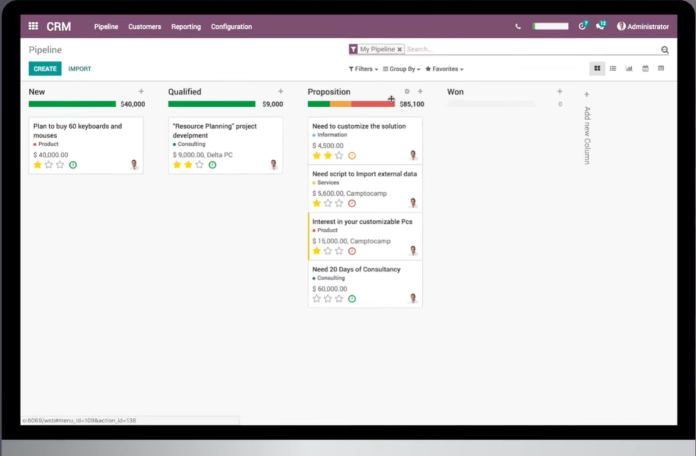Open the discuss messages chat icon

(600, 26)
